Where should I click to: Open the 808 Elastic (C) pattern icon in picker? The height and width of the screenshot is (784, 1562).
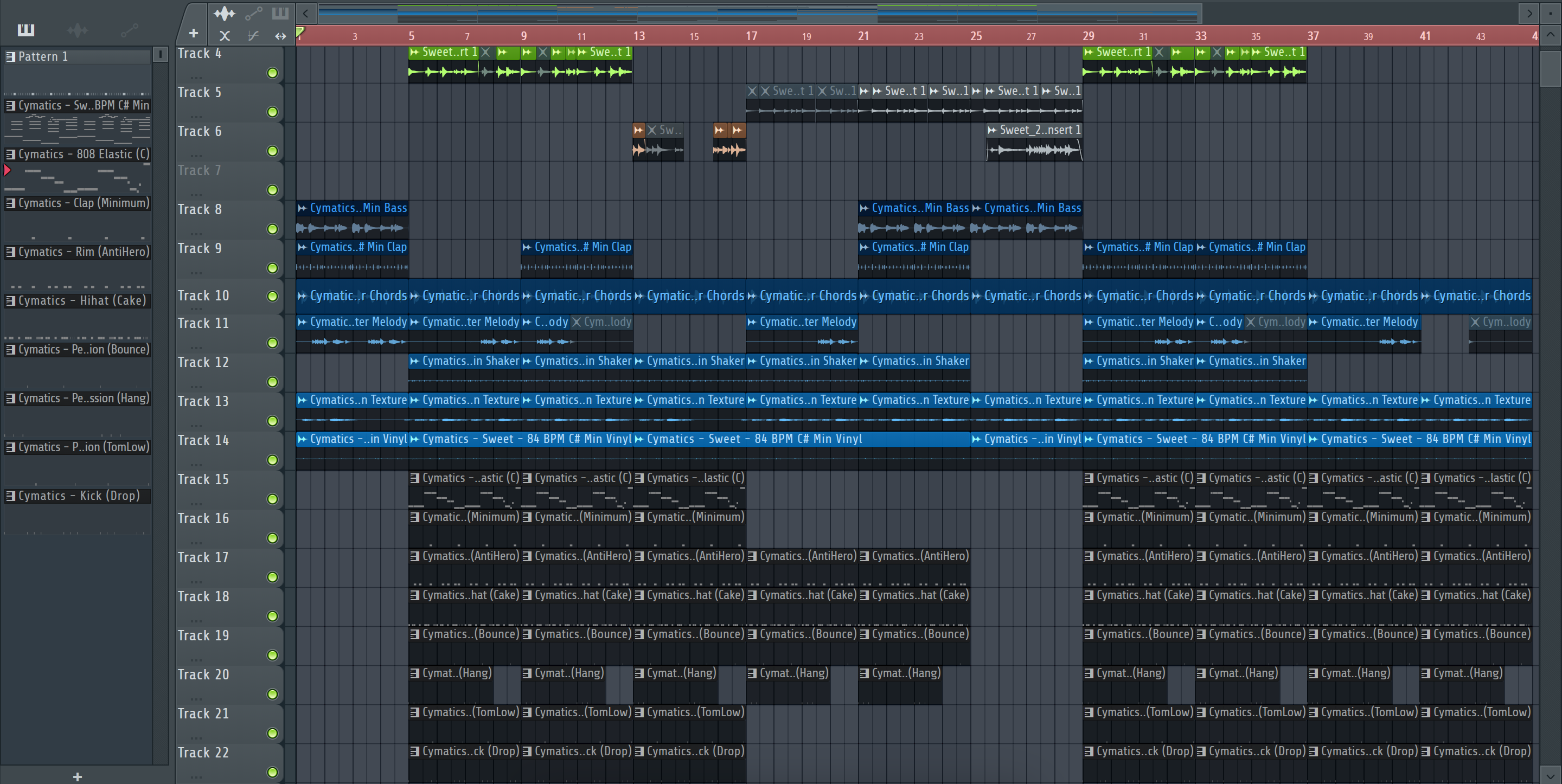pyautogui.click(x=10, y=154)
